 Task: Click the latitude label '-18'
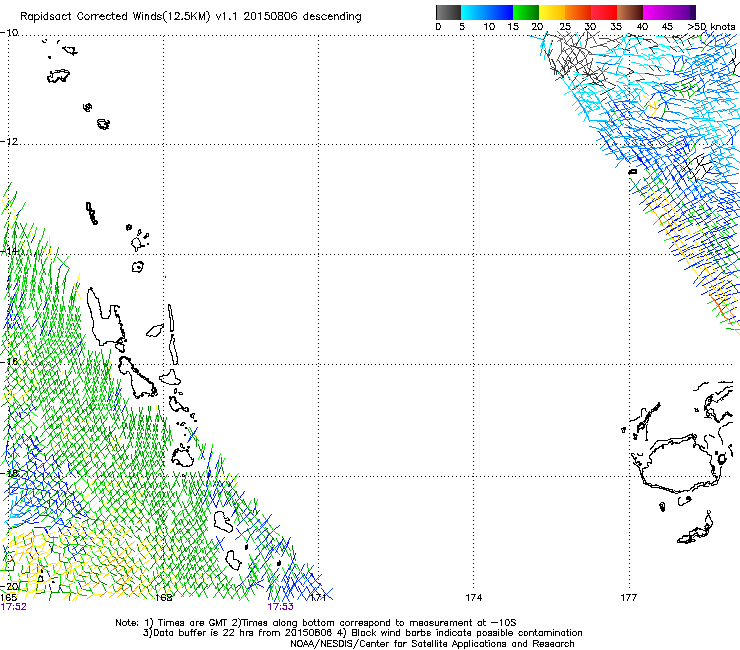9,473
